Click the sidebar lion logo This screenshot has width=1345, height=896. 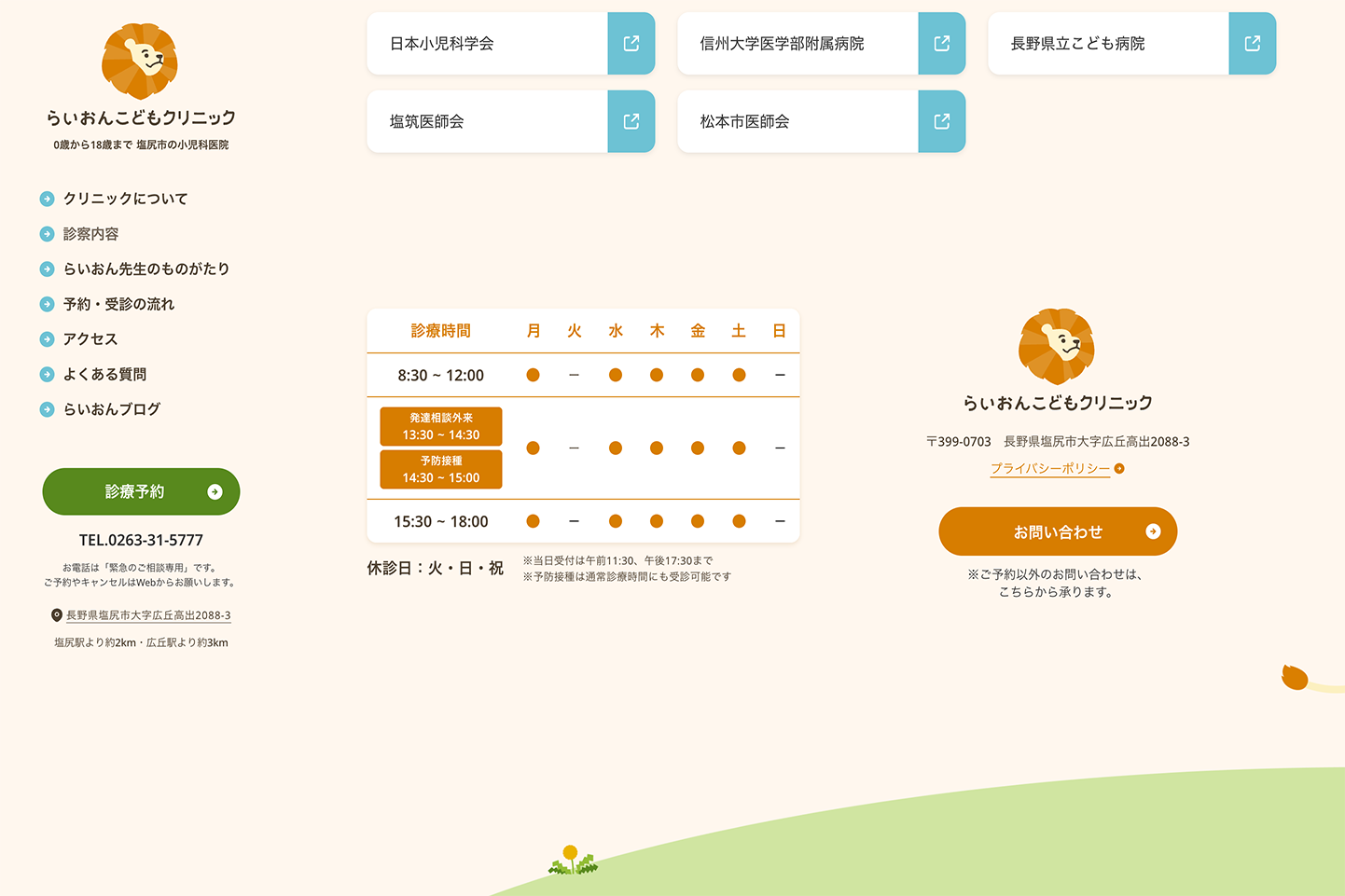click(140, 62)
